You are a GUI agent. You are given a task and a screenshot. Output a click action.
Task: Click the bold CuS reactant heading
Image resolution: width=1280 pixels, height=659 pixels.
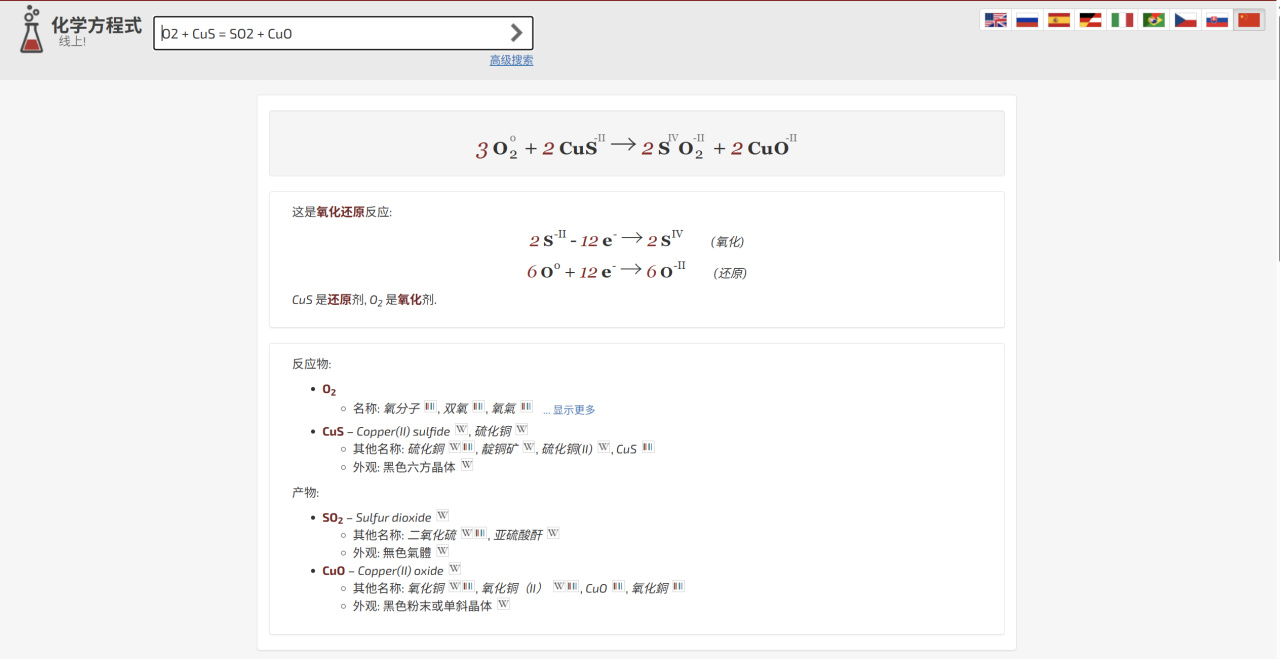pos(332,431)
